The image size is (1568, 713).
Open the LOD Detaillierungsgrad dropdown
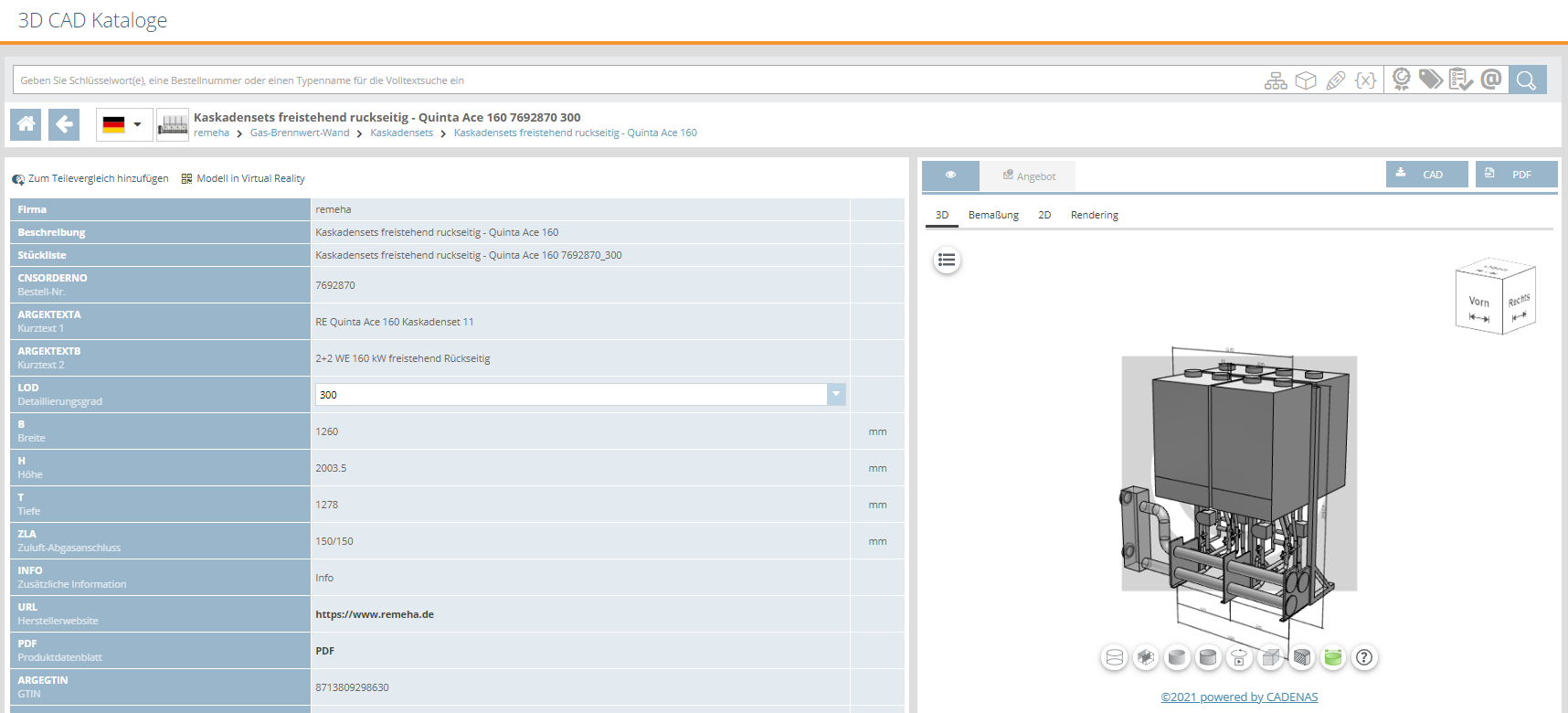pos(580,394)
